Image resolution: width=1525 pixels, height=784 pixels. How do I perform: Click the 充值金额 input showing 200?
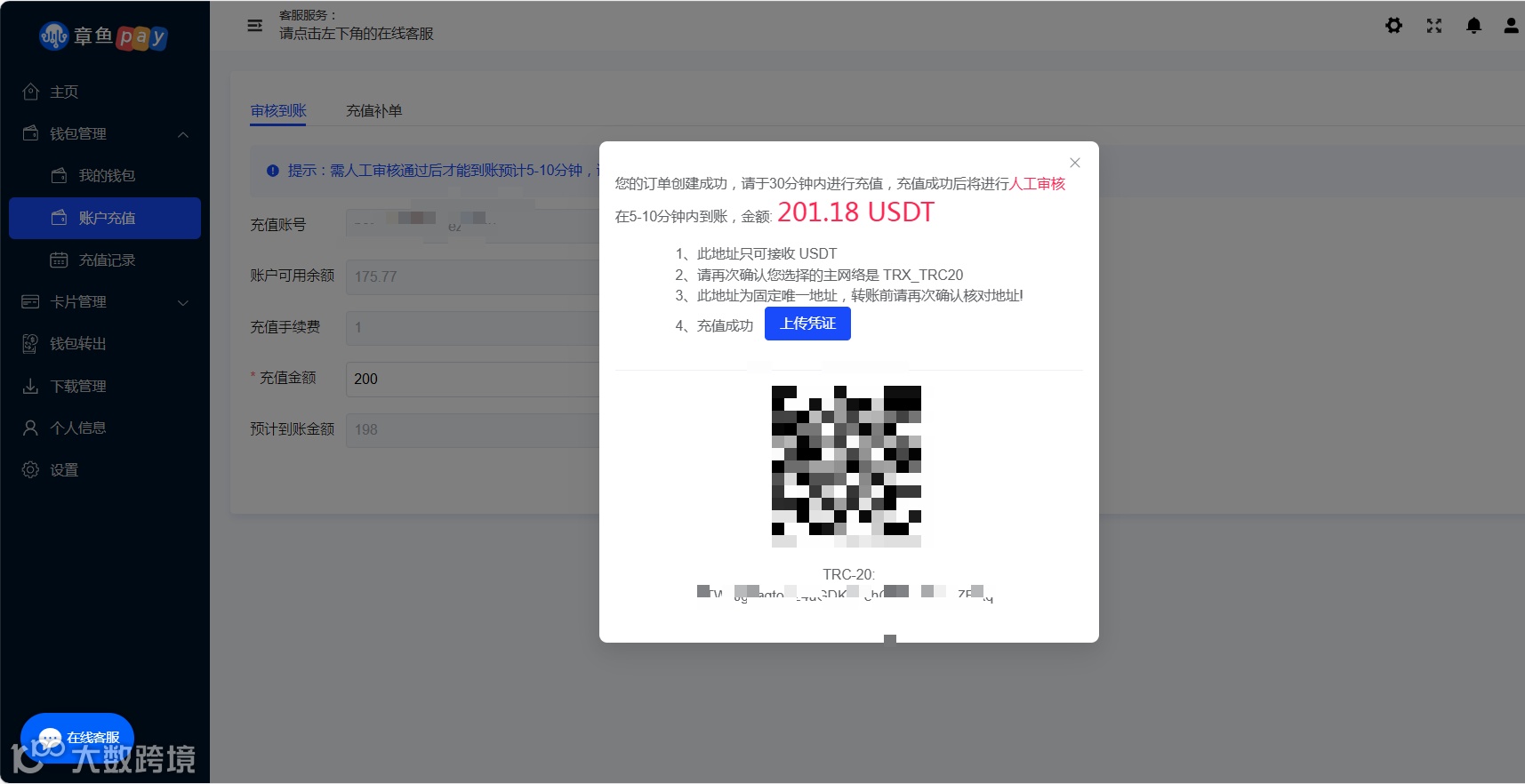(472, 379)
